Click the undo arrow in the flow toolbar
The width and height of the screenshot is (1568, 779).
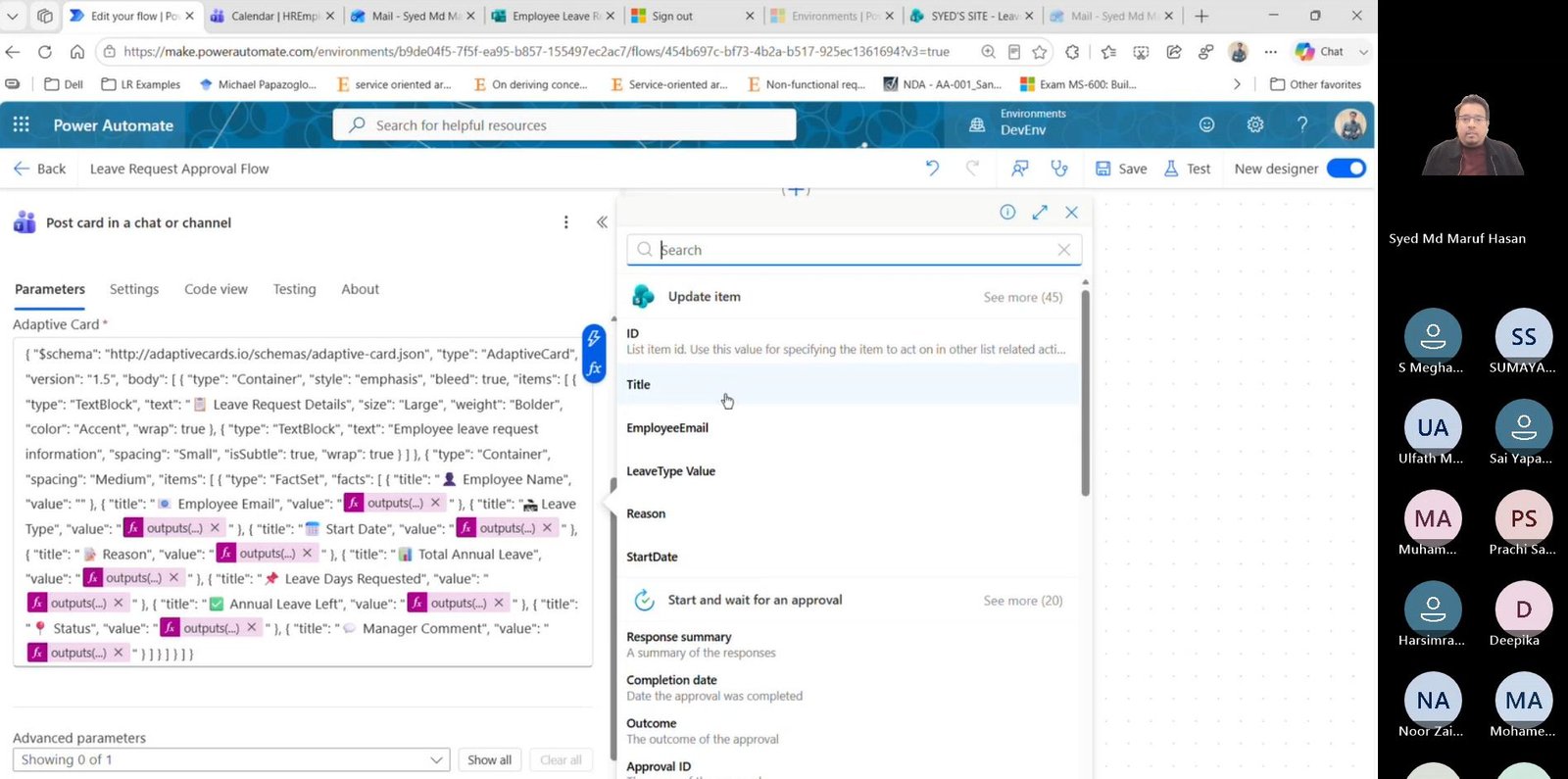[x=932, y=169]
